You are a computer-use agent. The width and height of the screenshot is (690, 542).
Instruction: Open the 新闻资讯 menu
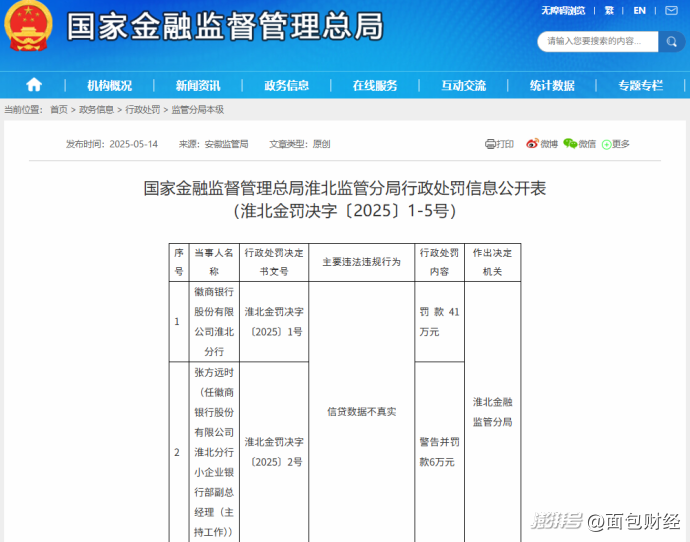point(198,85)
